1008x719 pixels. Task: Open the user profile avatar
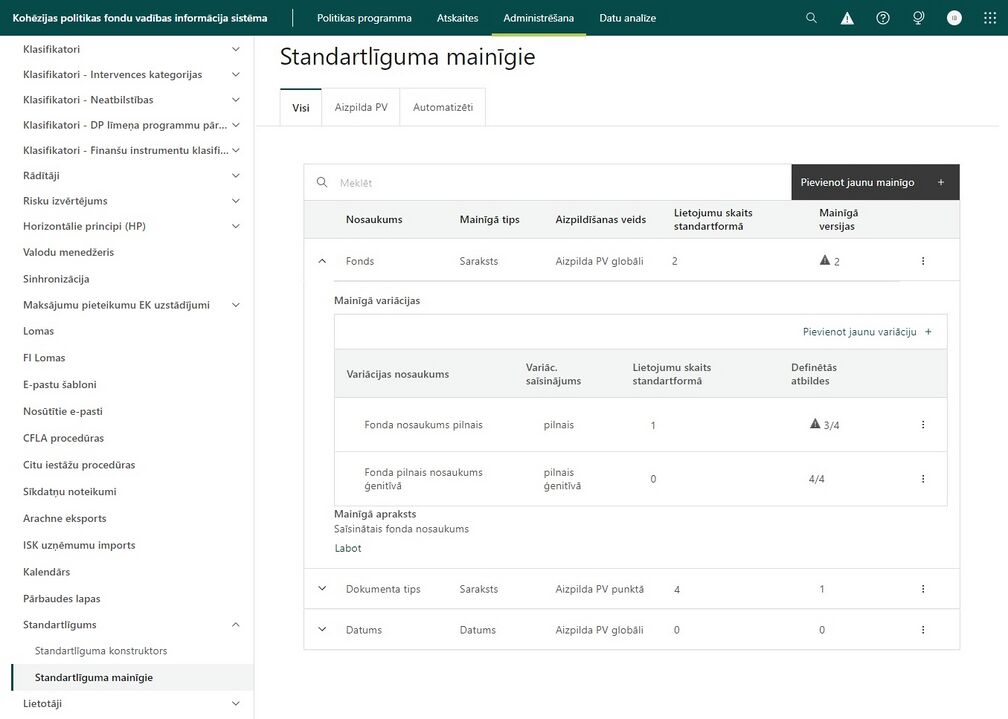(954, 18)
